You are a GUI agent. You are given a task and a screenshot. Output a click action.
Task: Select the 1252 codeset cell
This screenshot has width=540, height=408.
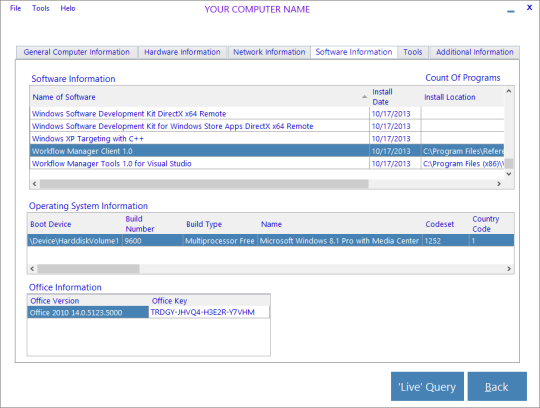click(x=446, y=241)
